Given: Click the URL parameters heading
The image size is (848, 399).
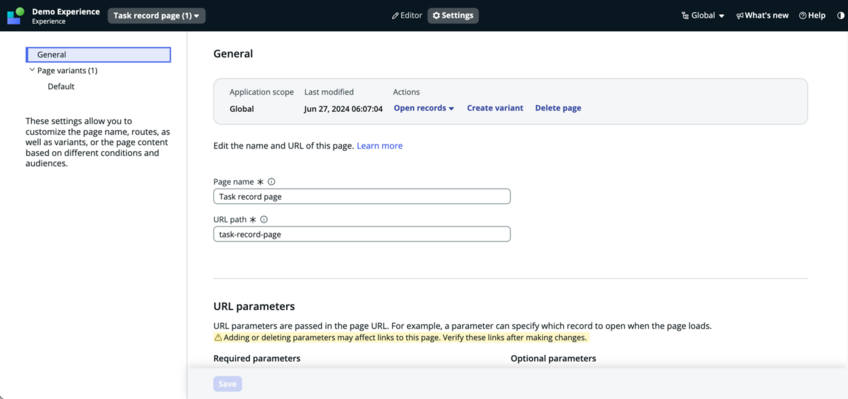Looking at the screenshot, I should [x=254, y=307].
